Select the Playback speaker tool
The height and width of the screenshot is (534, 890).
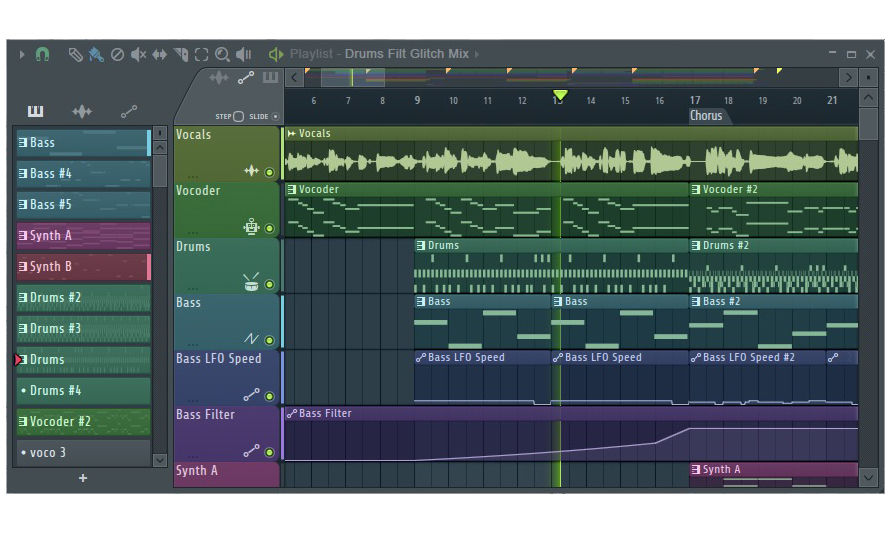click(244, 54)
